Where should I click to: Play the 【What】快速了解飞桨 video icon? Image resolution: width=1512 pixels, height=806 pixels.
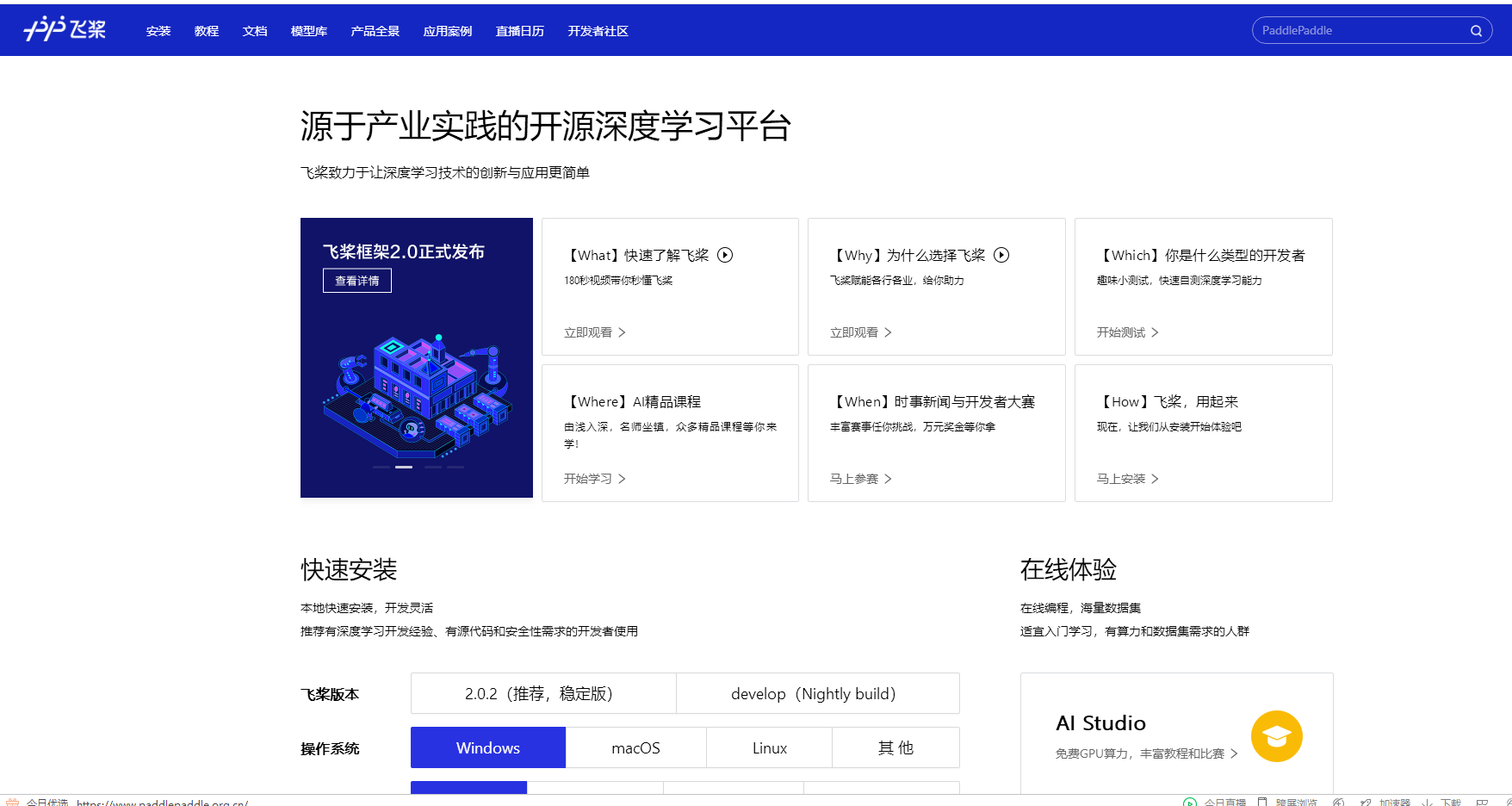tap(726, 255)
